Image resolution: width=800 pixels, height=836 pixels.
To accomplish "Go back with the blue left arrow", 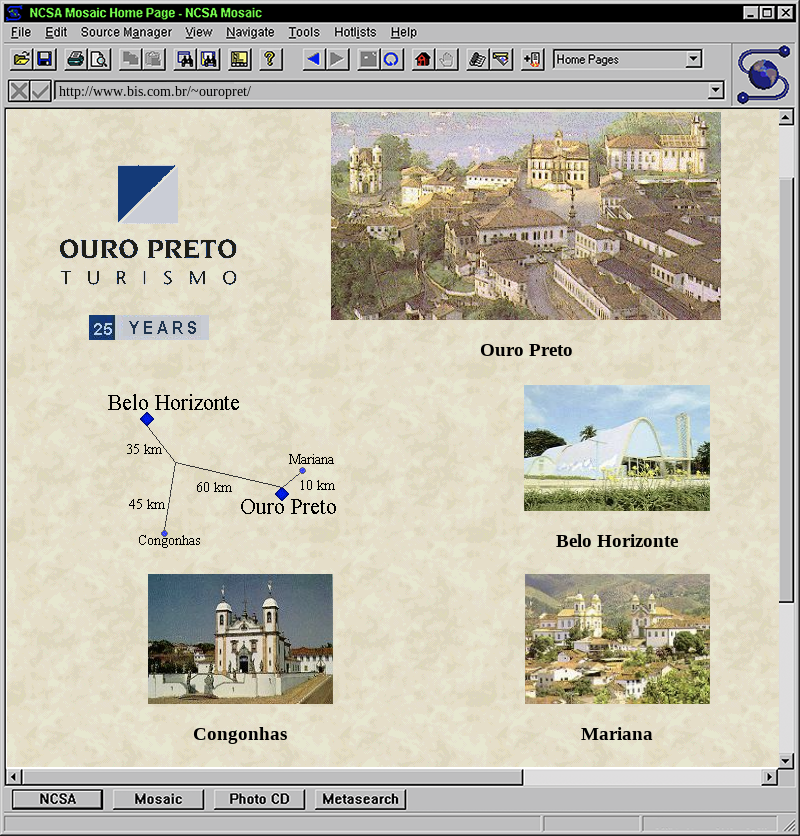I will point(313,60).
